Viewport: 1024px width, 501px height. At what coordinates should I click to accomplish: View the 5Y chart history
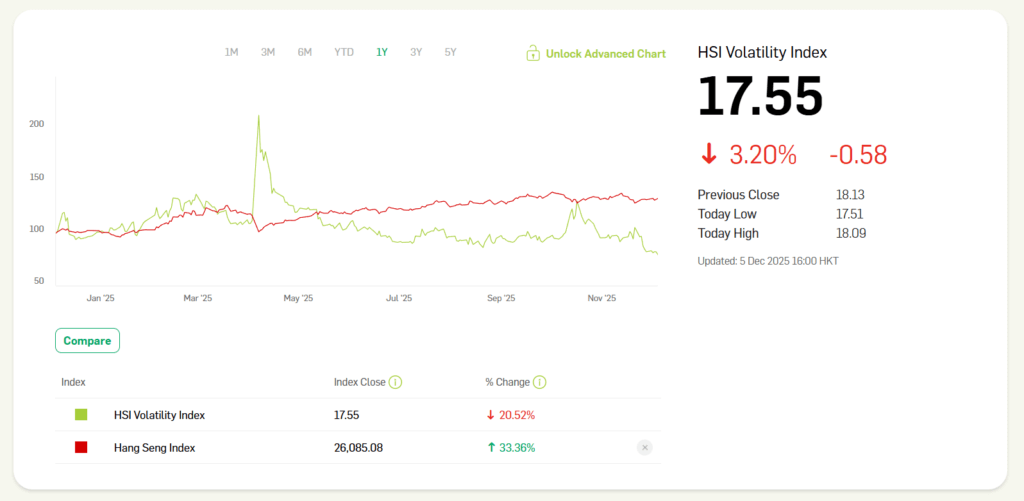(x=450, y=52)
